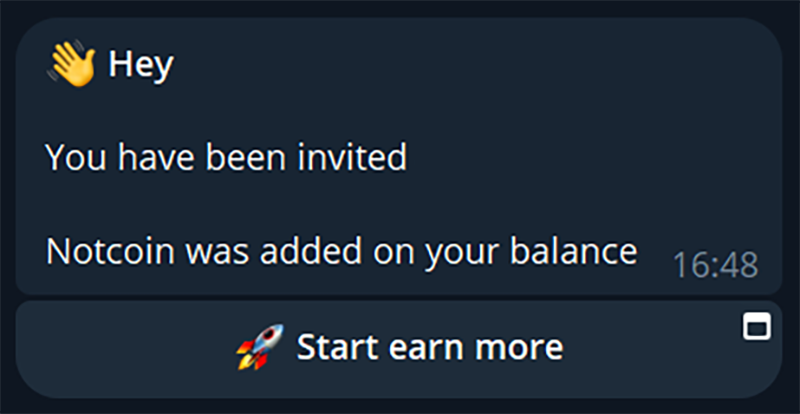Click the rocket emoji on the button
Viewport: 800px width, 414px height.
[x=260, y=347]
